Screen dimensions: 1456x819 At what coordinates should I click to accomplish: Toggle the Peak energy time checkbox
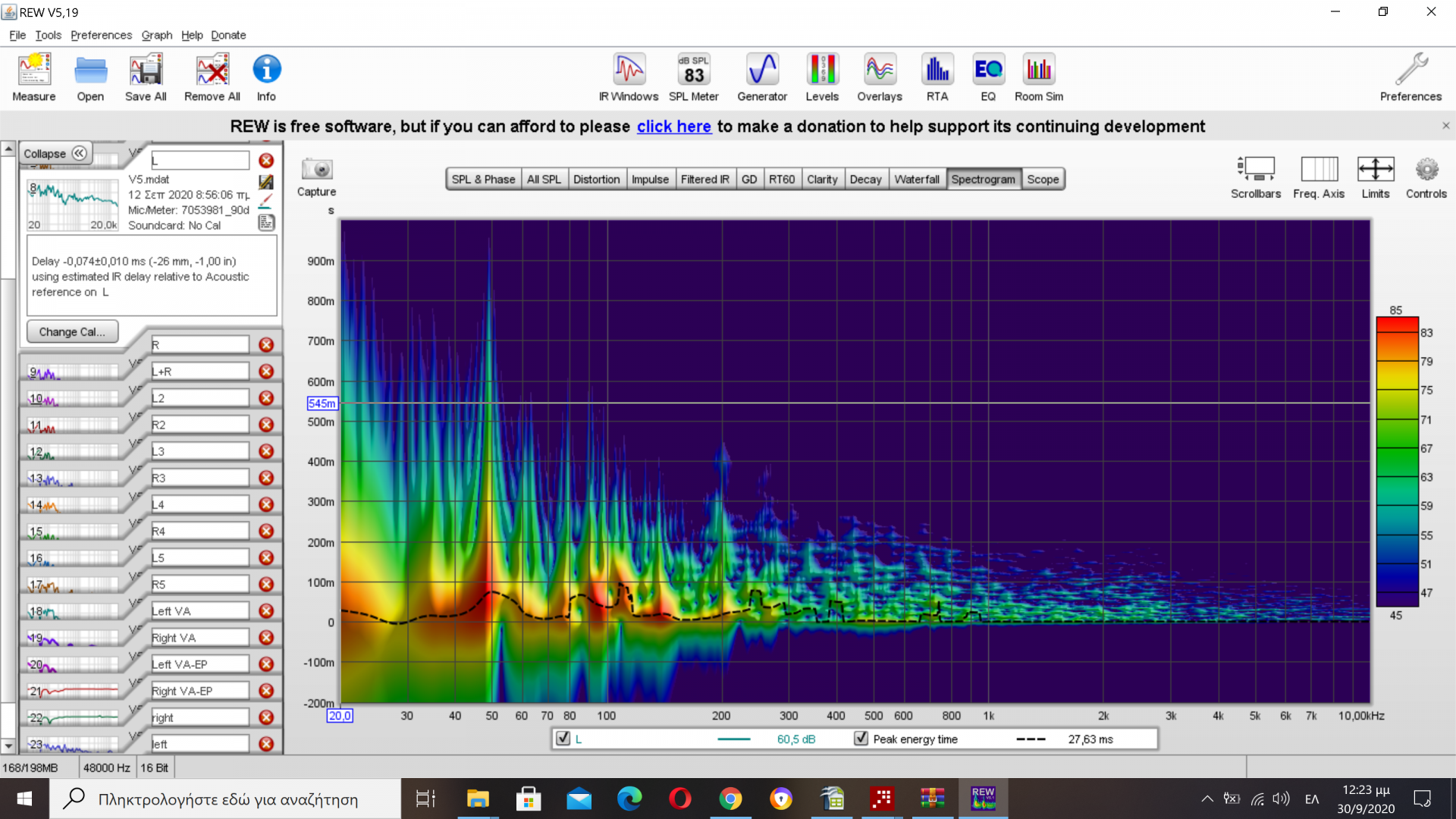pos(861,738)
